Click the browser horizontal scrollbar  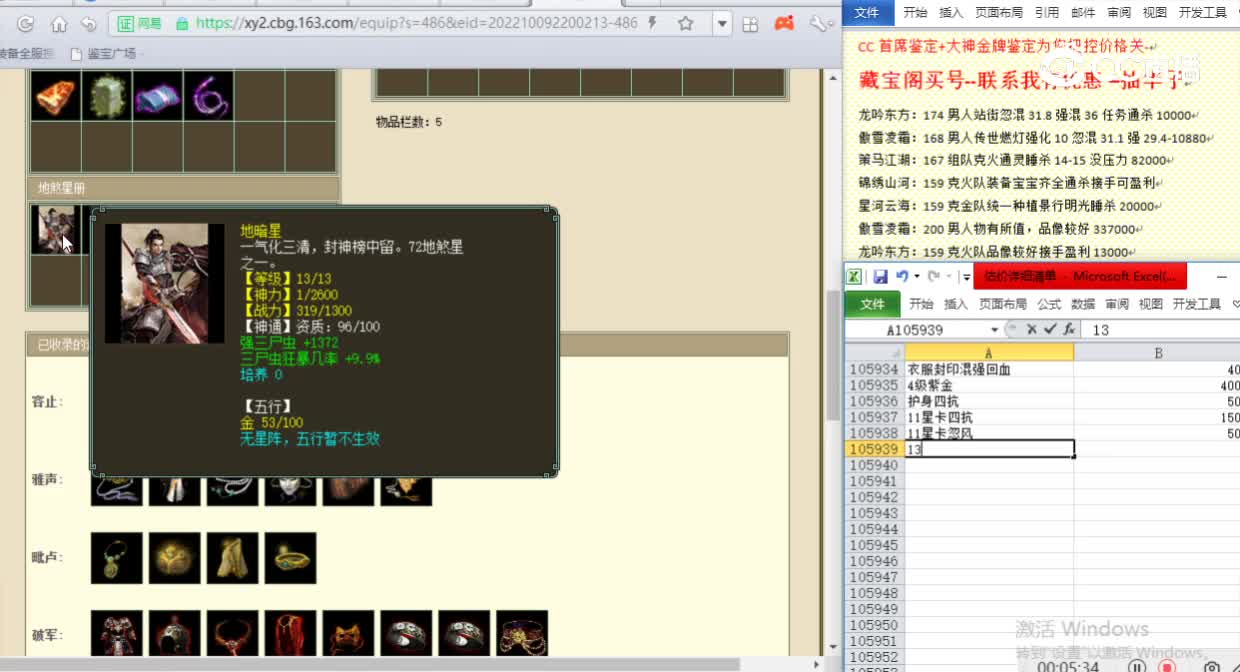pos(370,664)
